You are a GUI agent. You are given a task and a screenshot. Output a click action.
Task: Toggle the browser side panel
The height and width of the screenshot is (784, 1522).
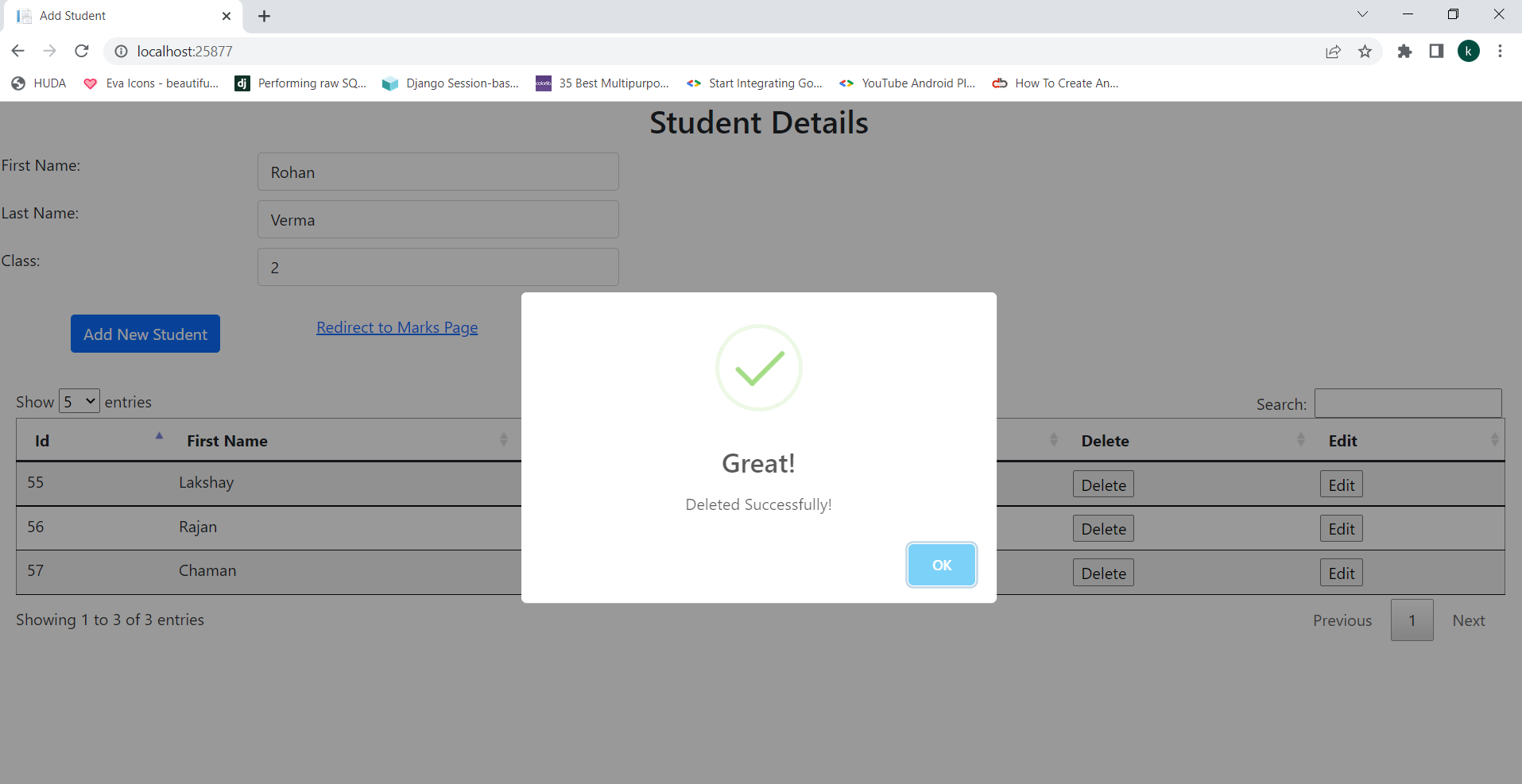(1436, 52)
